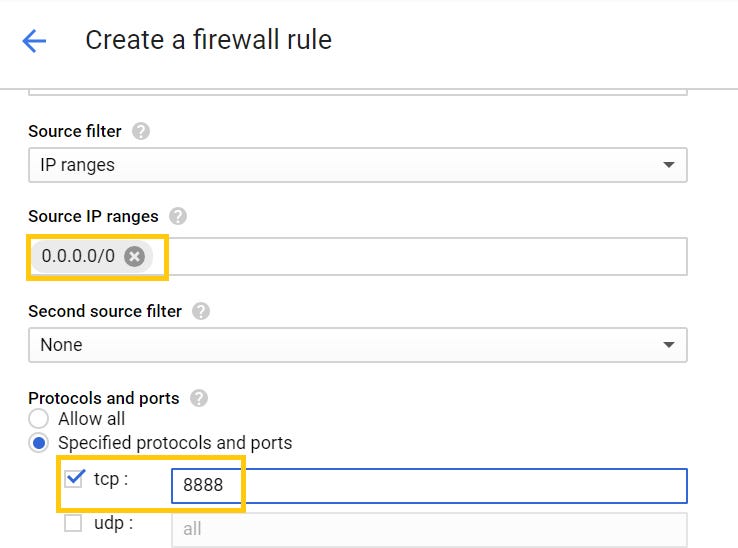This screenshot has height=548, width=738.
Task: Click the partially visible field above Source filter
Action: point(357,92)
